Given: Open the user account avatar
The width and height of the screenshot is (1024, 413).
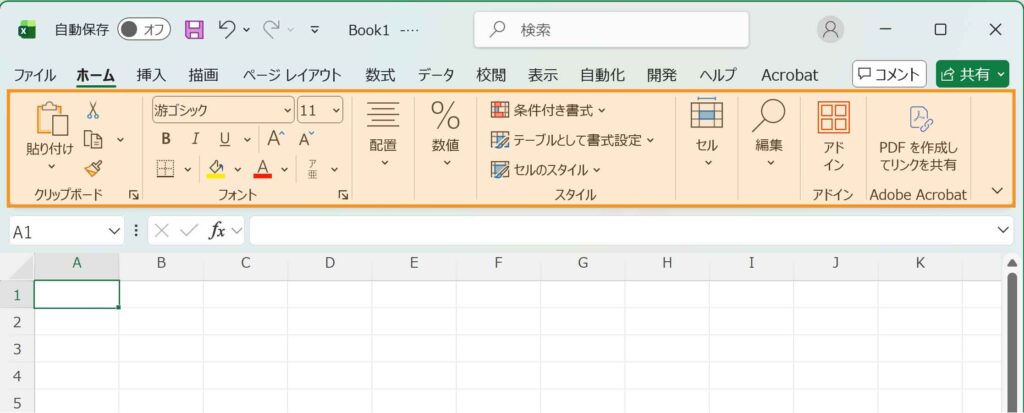Looking at the screenshot, I should coord(831,29).
